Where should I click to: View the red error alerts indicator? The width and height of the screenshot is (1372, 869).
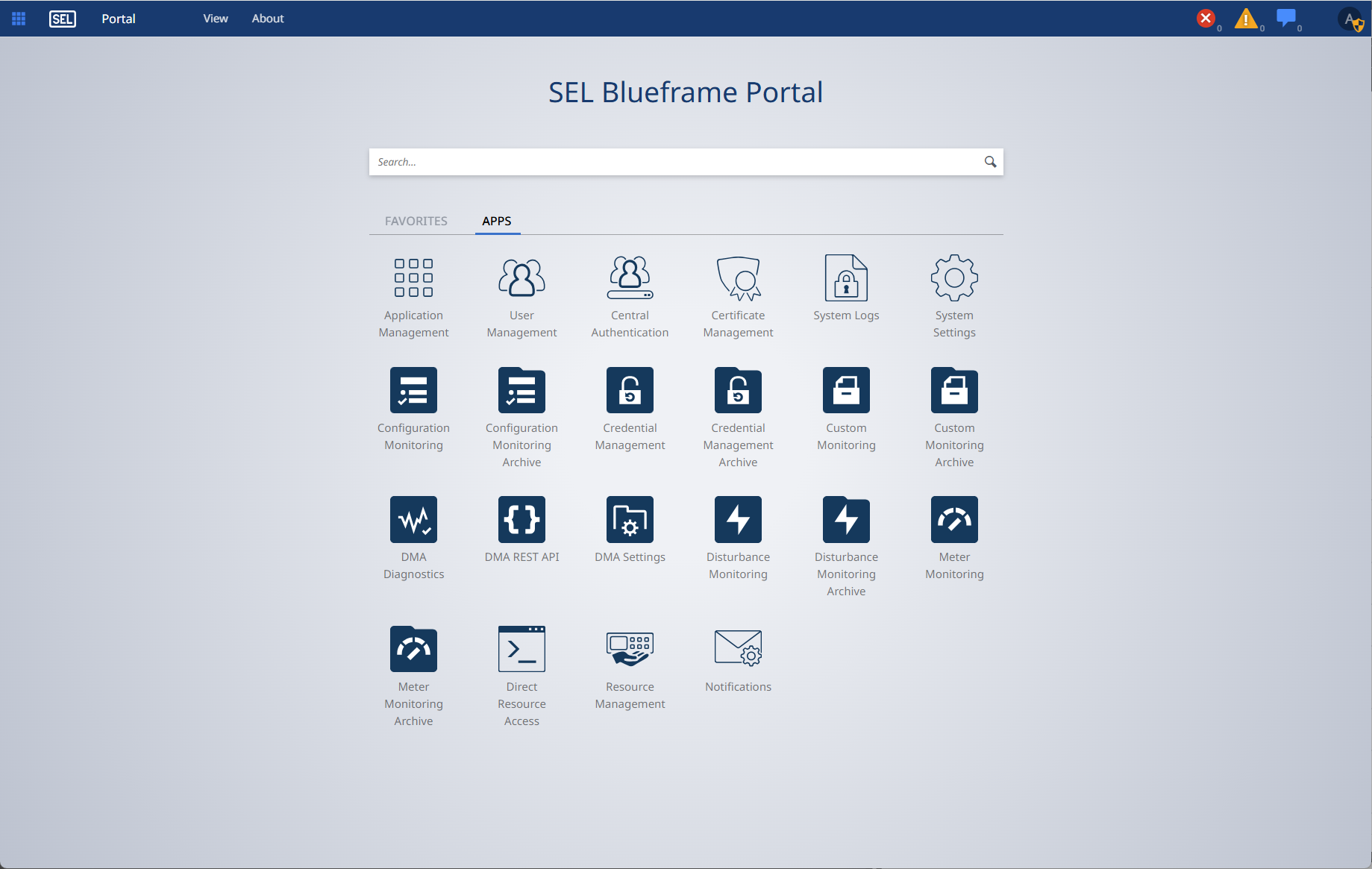(1206, 19)
